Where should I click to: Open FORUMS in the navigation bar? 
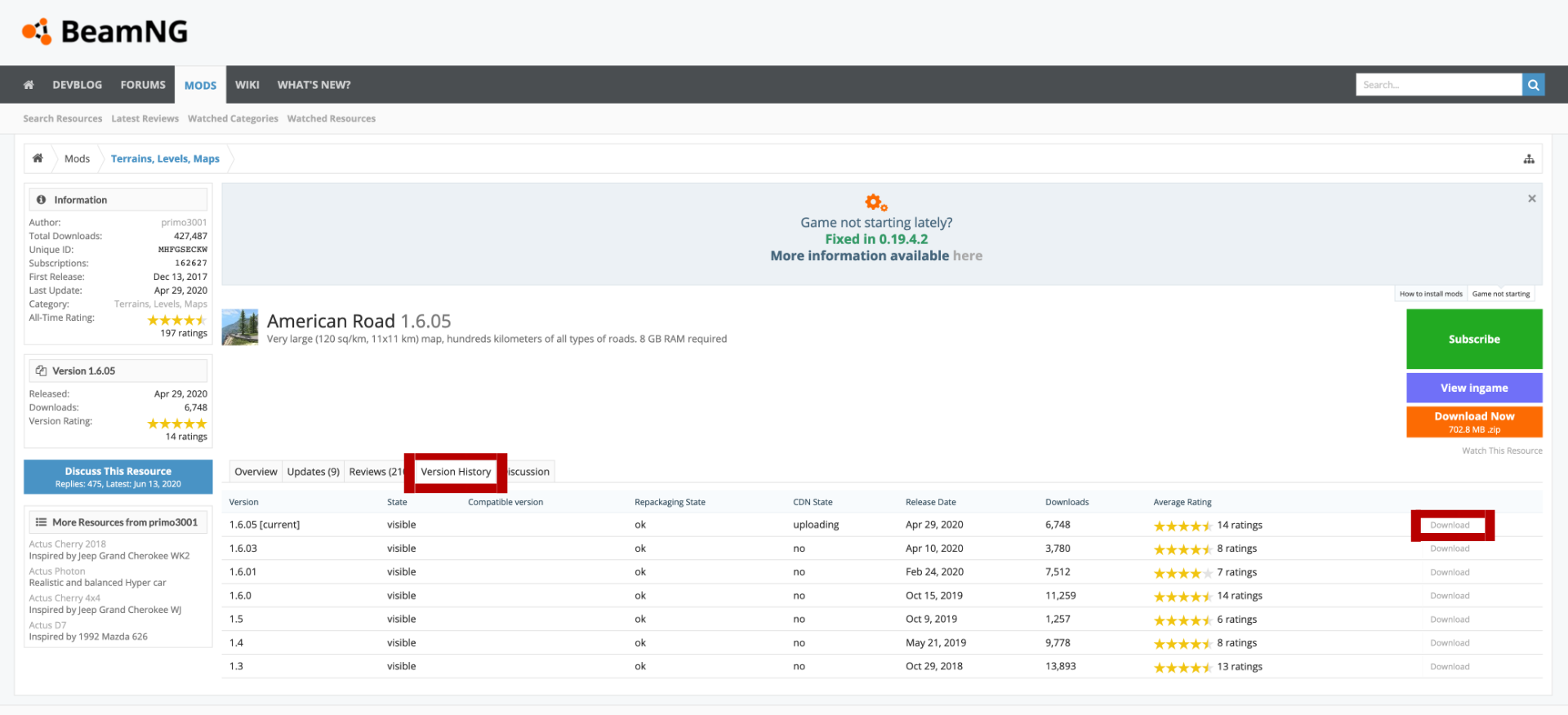coord(143,85)
